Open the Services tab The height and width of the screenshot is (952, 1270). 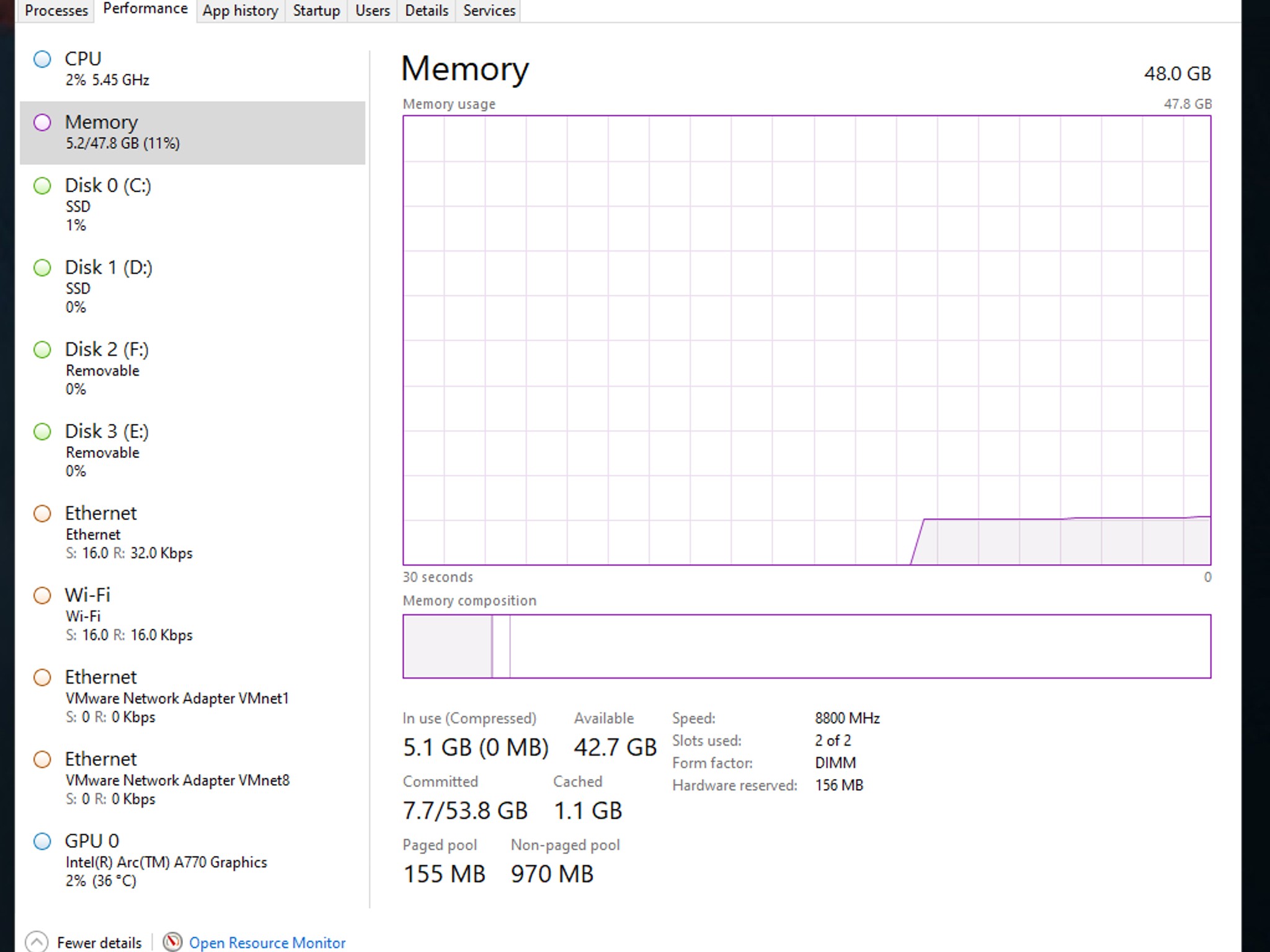pos(489,11)
